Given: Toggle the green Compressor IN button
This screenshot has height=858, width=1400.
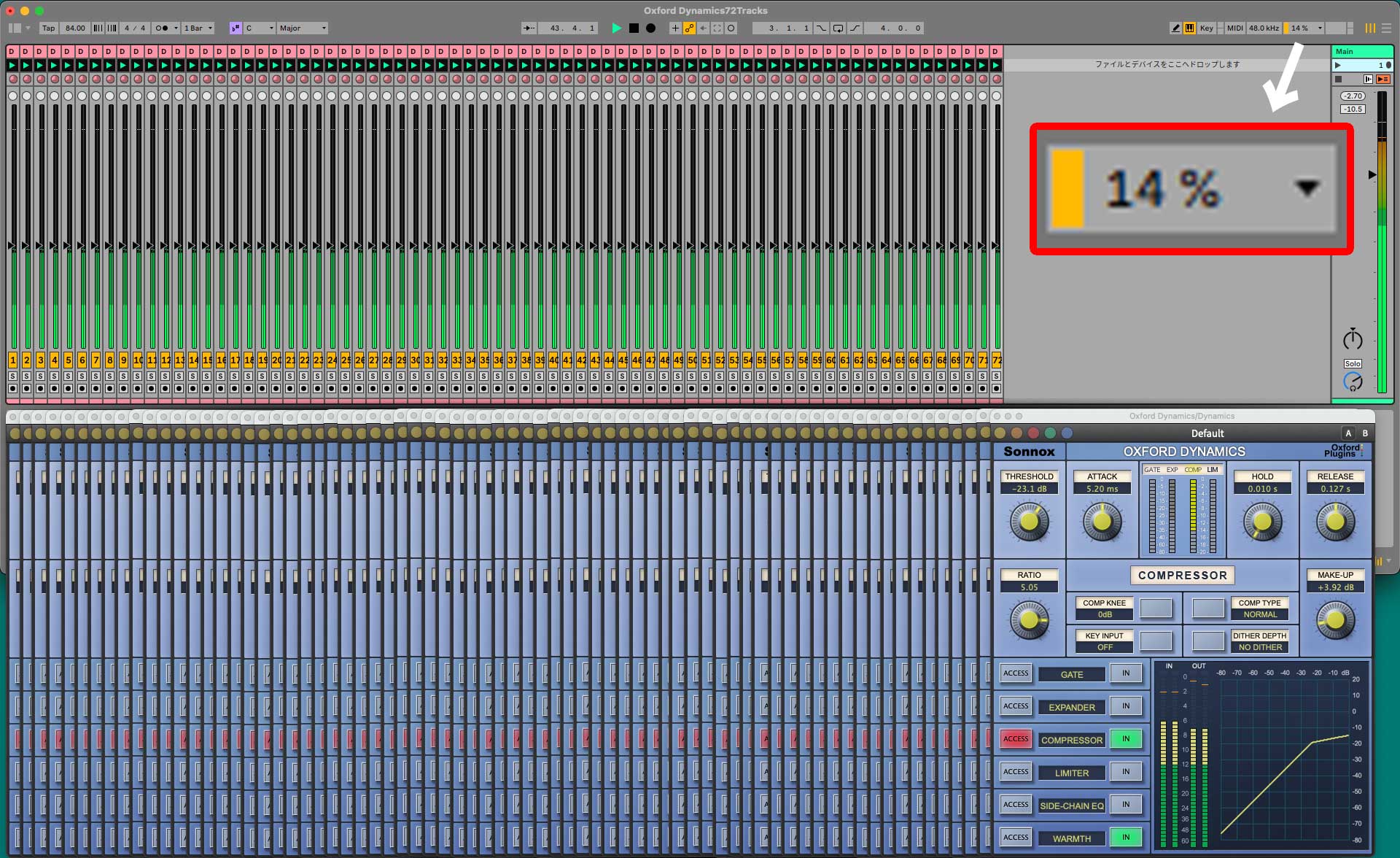Looking at the screenshot, I should (x=1126, y=739).
